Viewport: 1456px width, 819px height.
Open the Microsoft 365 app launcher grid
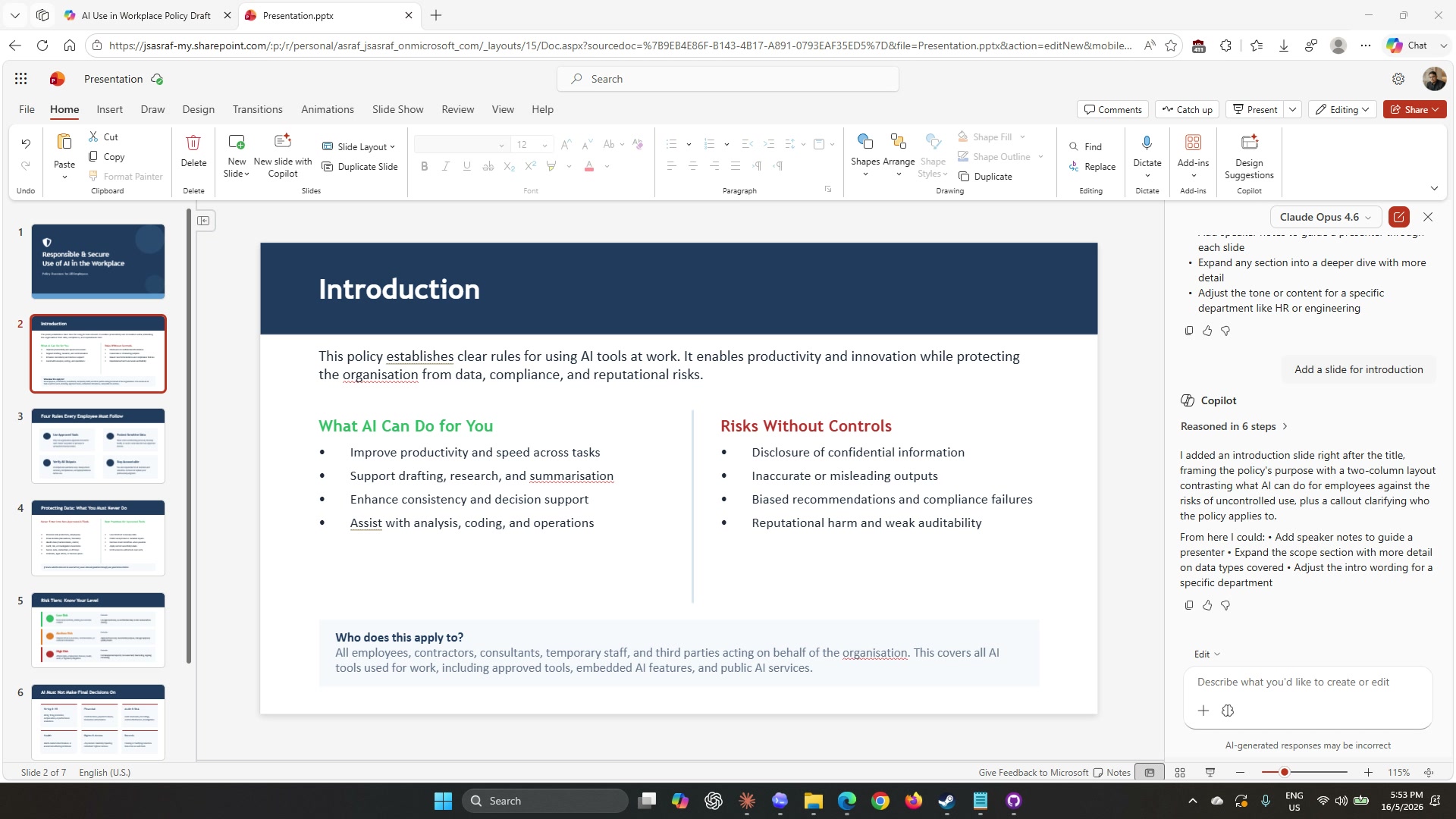pos(21,79)
